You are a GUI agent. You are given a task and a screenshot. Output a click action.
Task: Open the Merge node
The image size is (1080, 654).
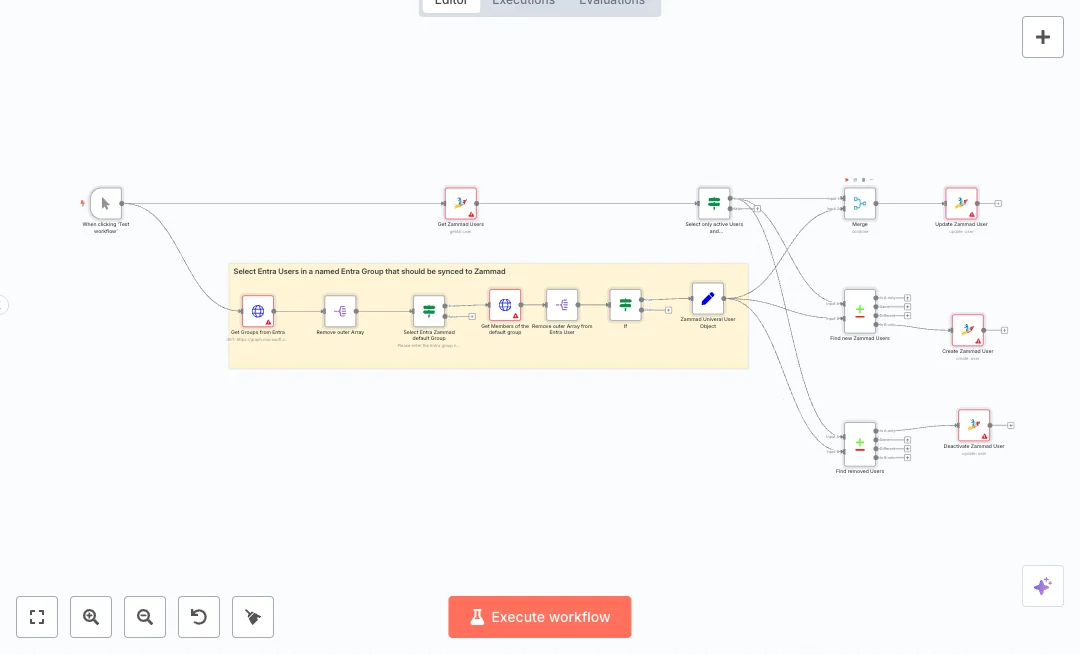point(860,203)
